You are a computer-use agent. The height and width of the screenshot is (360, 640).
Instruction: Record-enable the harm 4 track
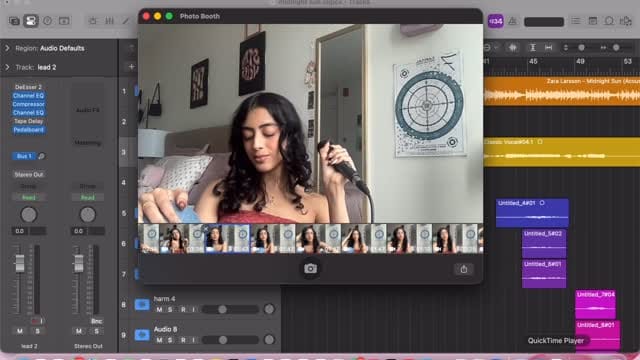pos(183,309)
